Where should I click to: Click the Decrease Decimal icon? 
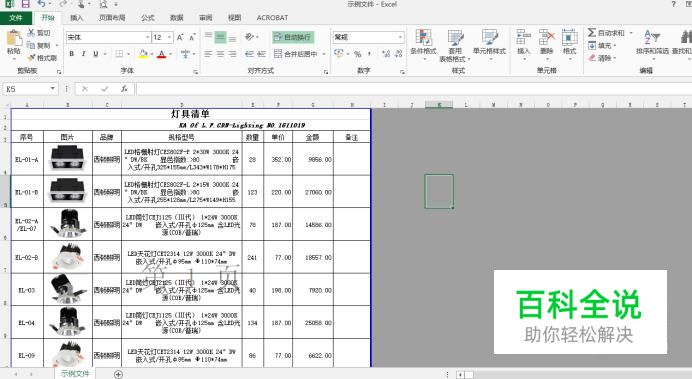399,54
